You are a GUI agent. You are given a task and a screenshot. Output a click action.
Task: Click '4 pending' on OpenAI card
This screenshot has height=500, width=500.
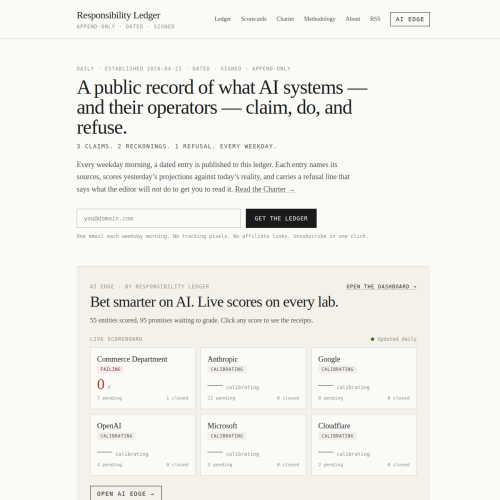(110, 465)
